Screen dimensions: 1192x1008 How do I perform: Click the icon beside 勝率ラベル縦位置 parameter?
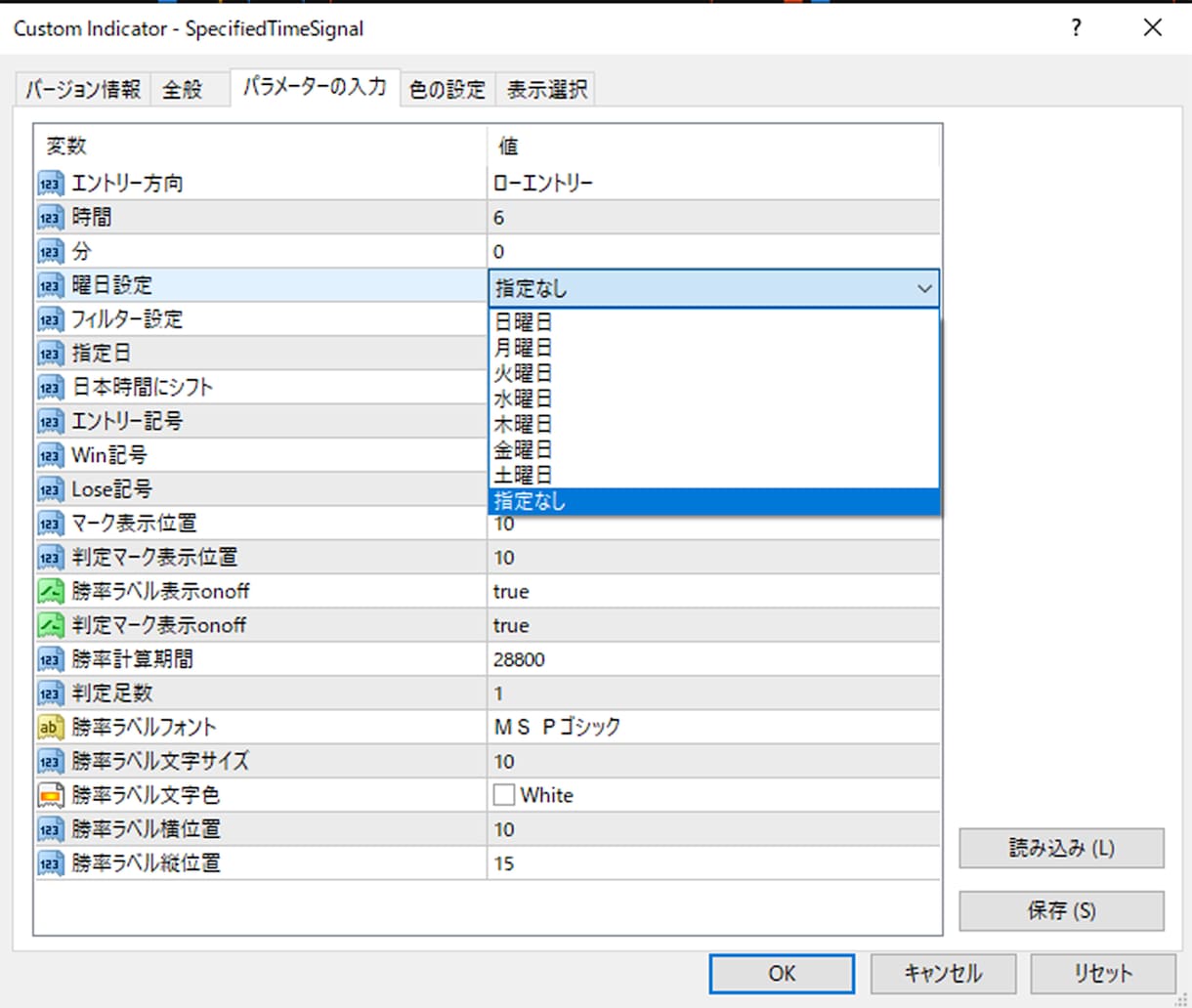(x=51, y=863)
